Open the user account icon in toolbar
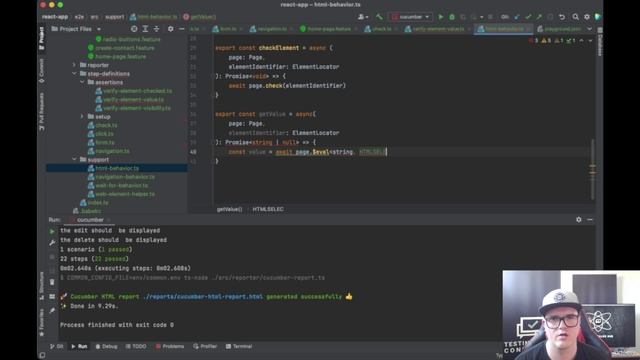The height and width of the screenshot is (360, 640). [x=362, y=17]
